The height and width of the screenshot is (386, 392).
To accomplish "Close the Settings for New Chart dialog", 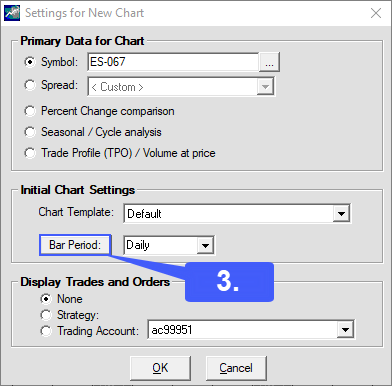I will (376, 13).
